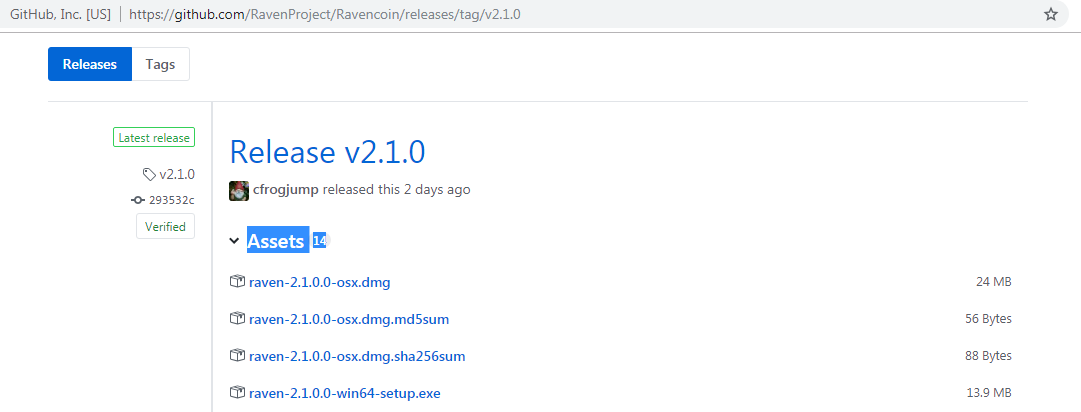Click the 24 MB file size

click(x=993, y=282)
